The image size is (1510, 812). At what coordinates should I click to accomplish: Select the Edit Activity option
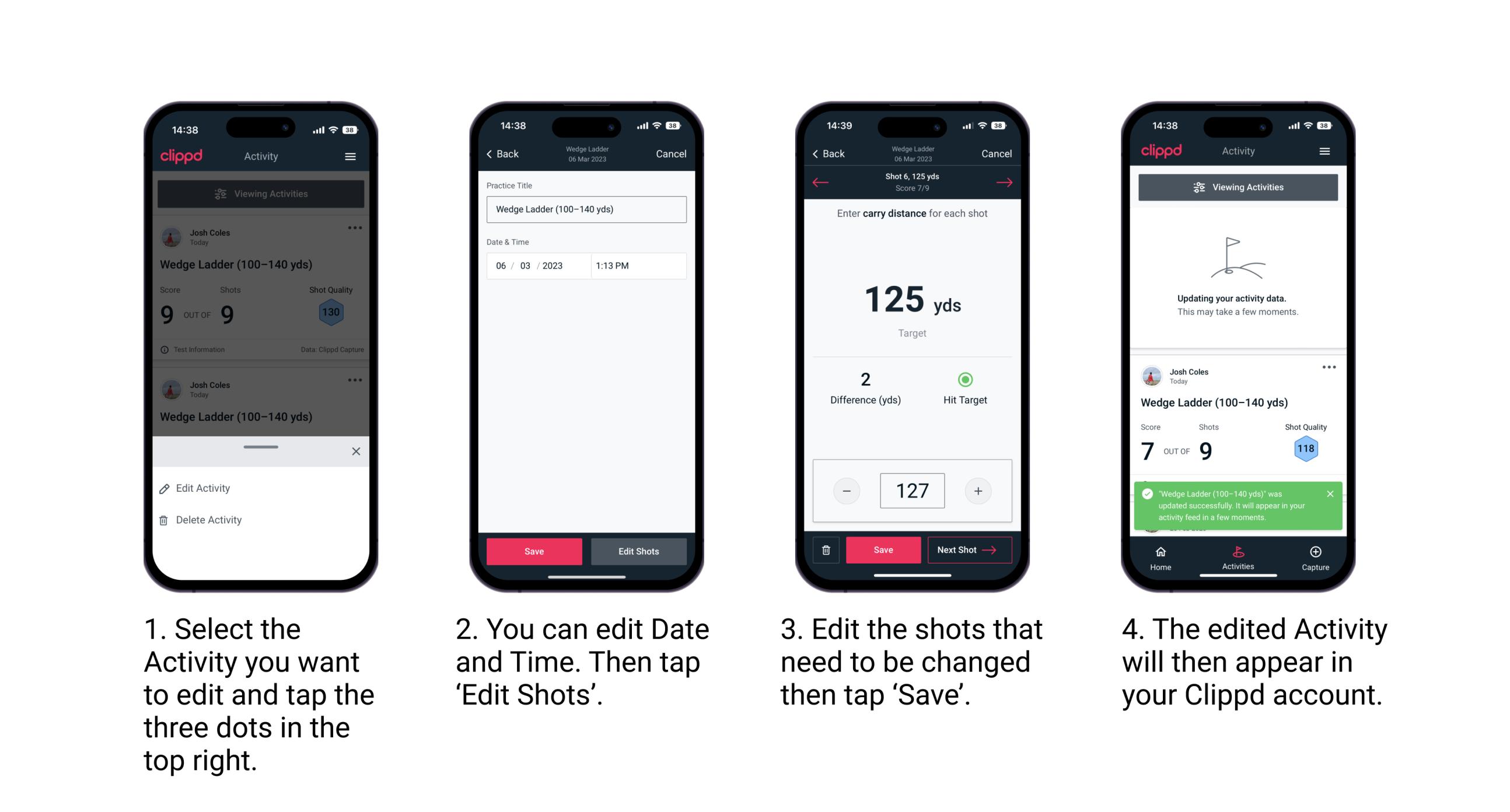pyautogui.click(x=205, y=489)
